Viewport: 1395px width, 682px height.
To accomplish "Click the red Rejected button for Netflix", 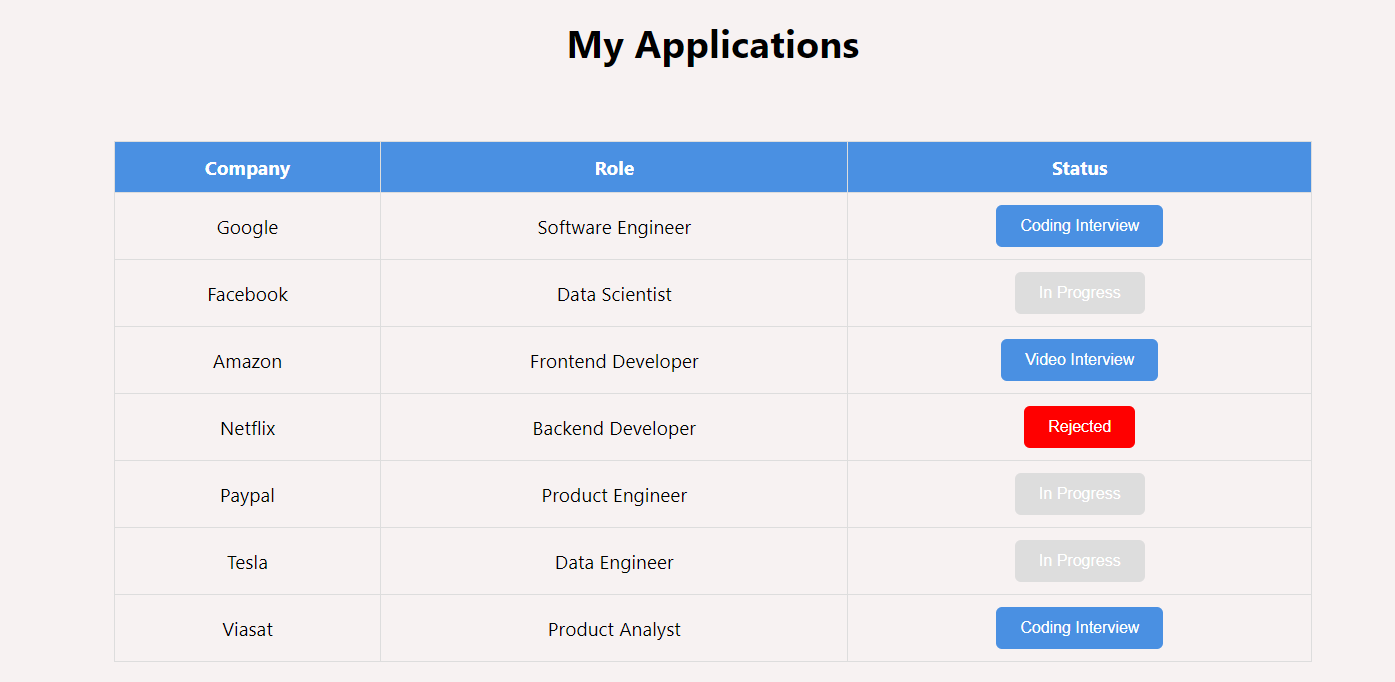I will pyautogui.click(x=1079, y=427).
